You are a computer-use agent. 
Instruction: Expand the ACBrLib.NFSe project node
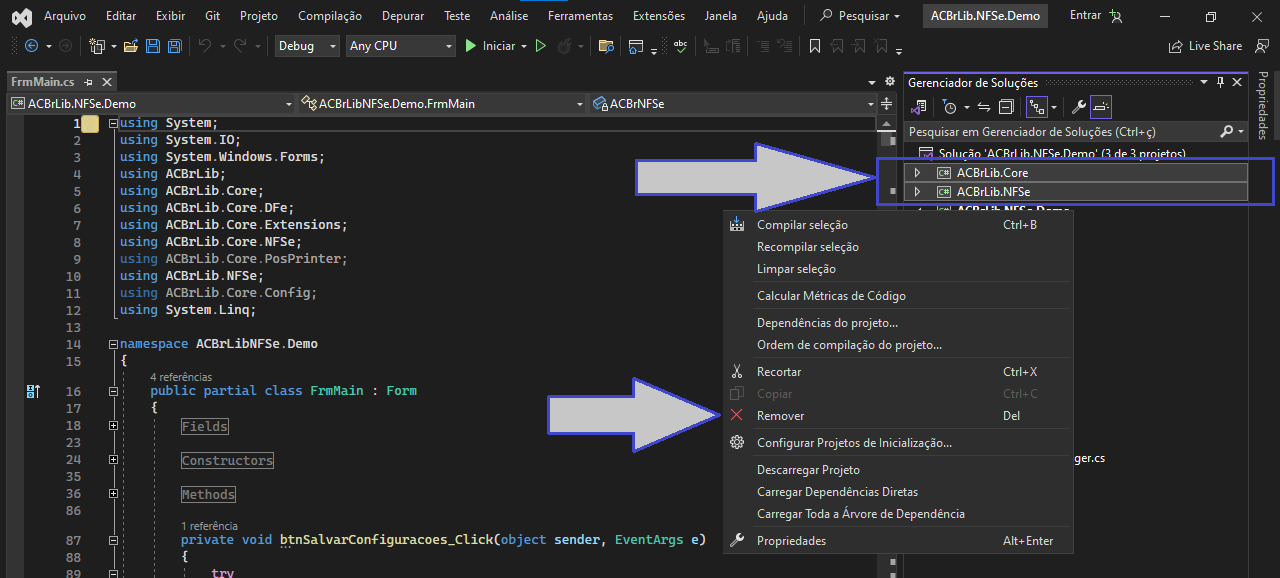[x=917, y=192]
